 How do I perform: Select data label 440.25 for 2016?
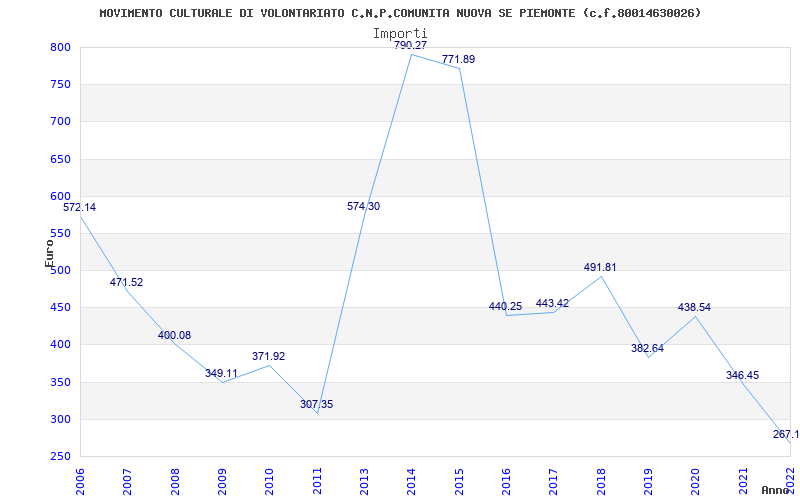pos(505,306)
